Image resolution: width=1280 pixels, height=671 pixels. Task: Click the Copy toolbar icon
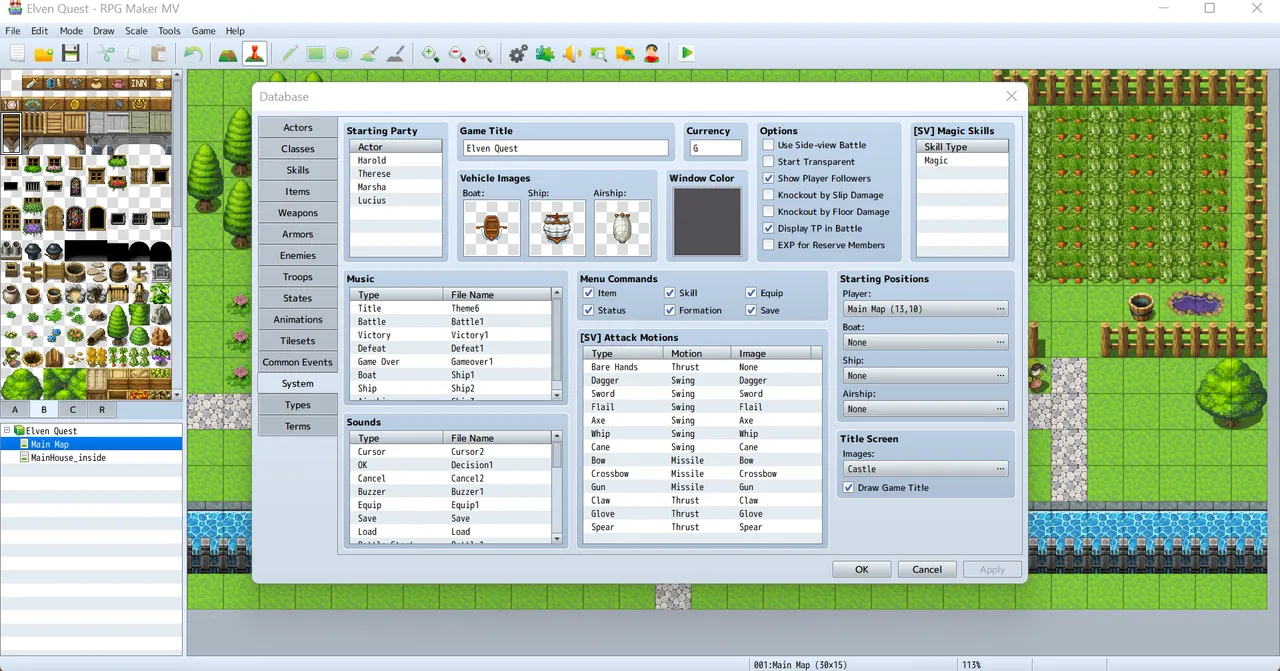132,54
